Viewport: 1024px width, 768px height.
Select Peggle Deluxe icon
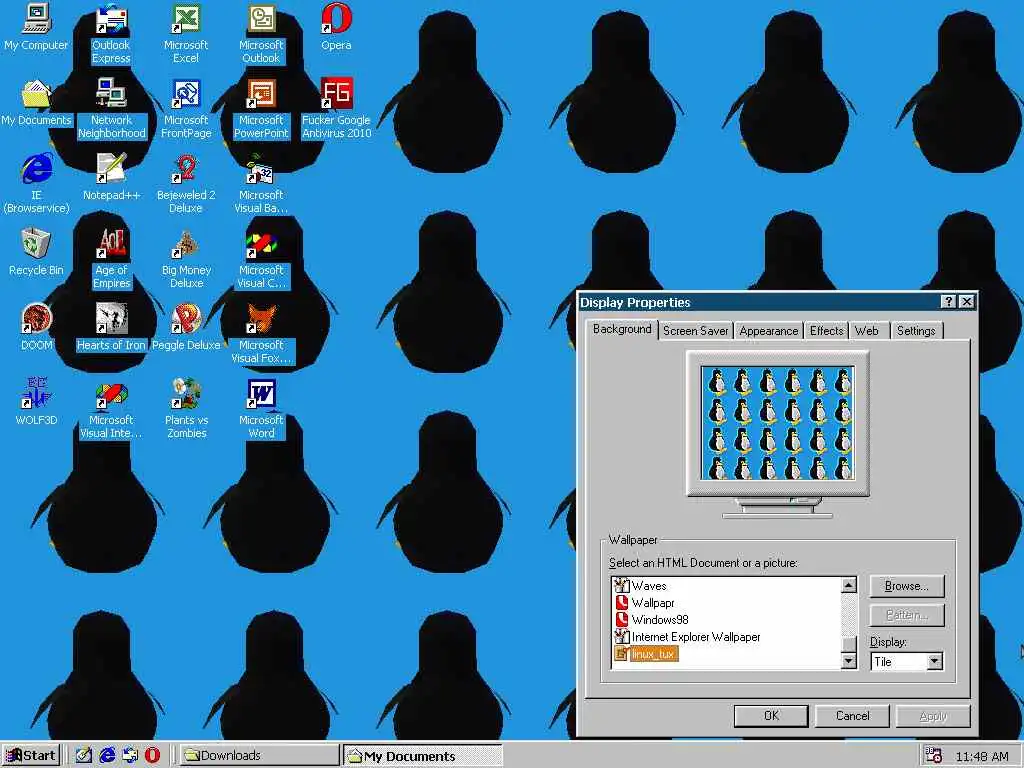coord(186,327)
